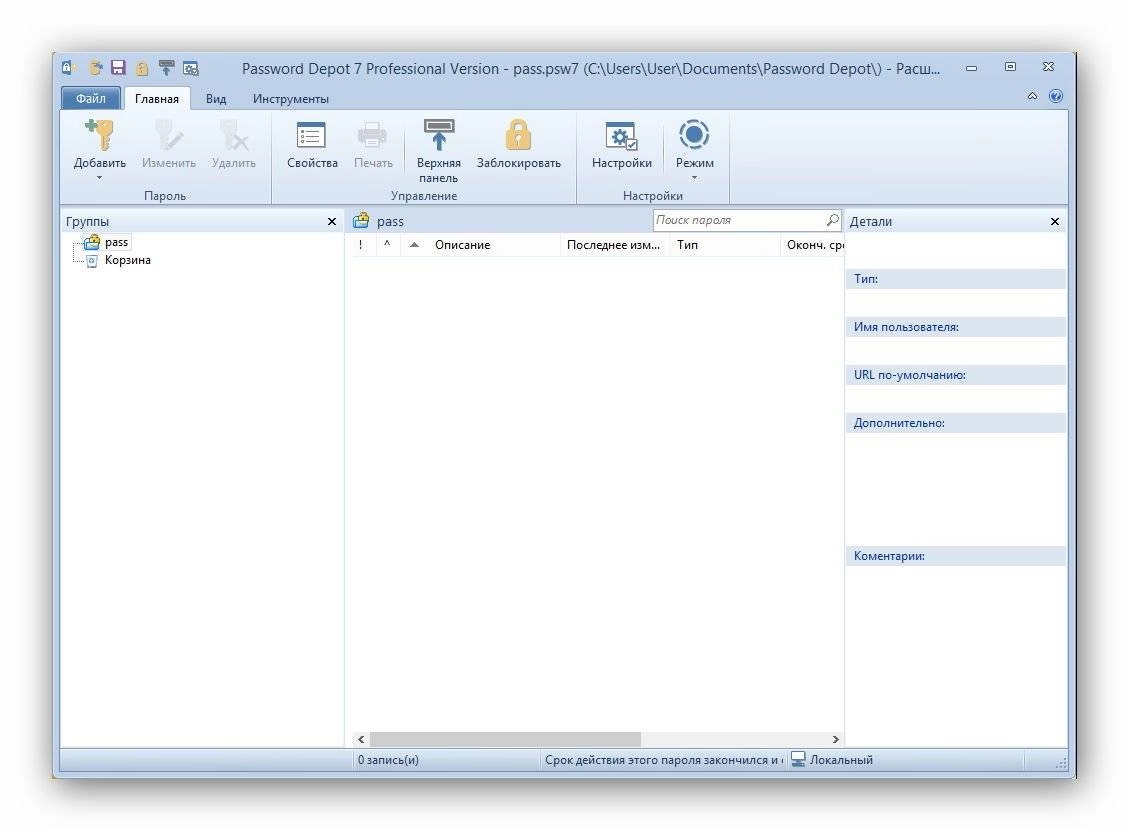Expand the Режим dropdown arrow

tap(694, 177)
